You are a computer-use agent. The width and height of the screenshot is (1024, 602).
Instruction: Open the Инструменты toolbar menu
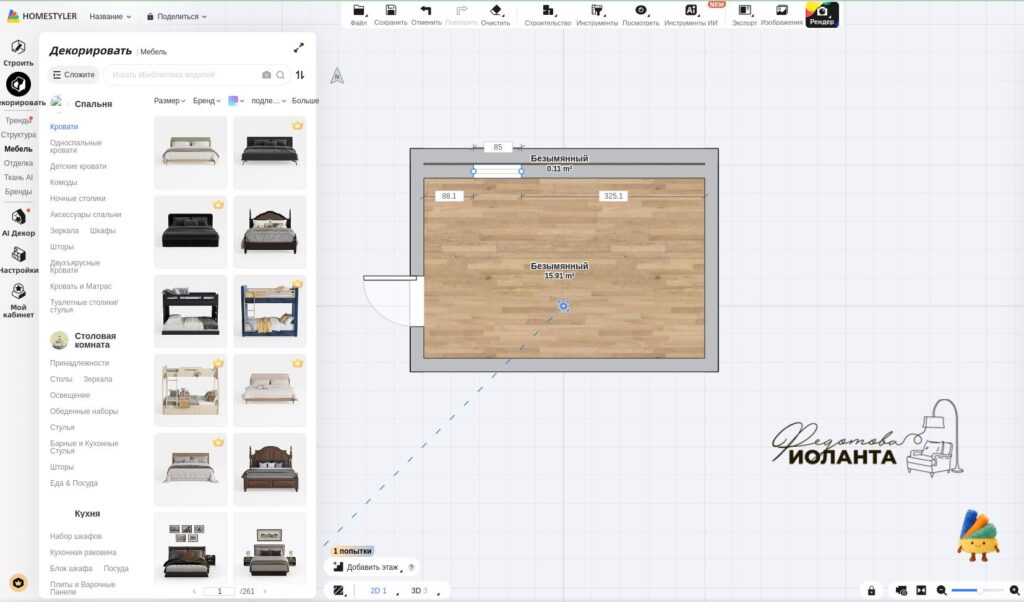[597, 14]
